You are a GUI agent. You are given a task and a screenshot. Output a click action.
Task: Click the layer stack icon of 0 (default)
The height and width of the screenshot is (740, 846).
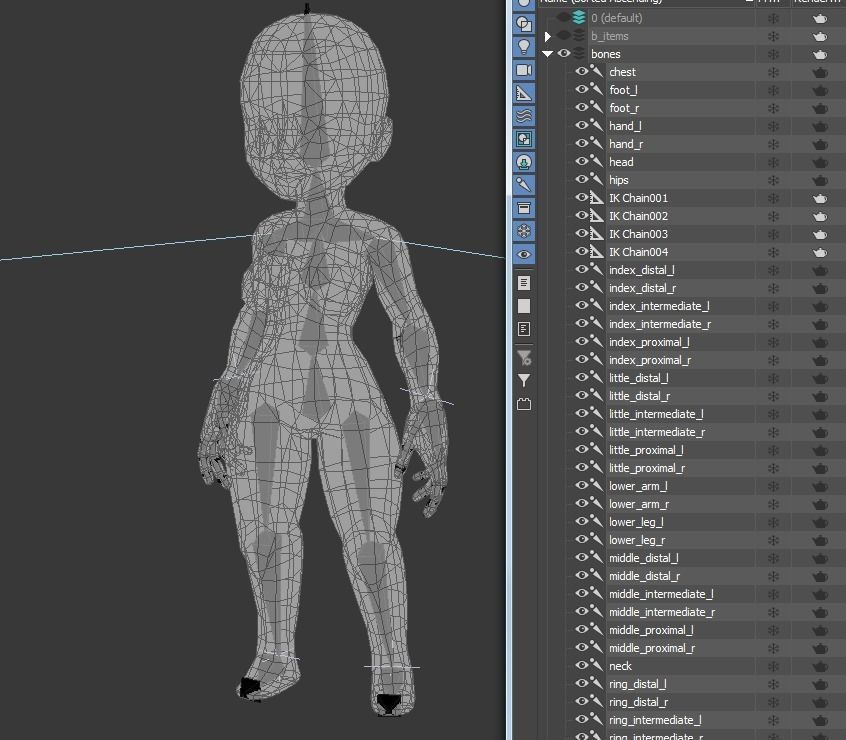coord(579,18)
